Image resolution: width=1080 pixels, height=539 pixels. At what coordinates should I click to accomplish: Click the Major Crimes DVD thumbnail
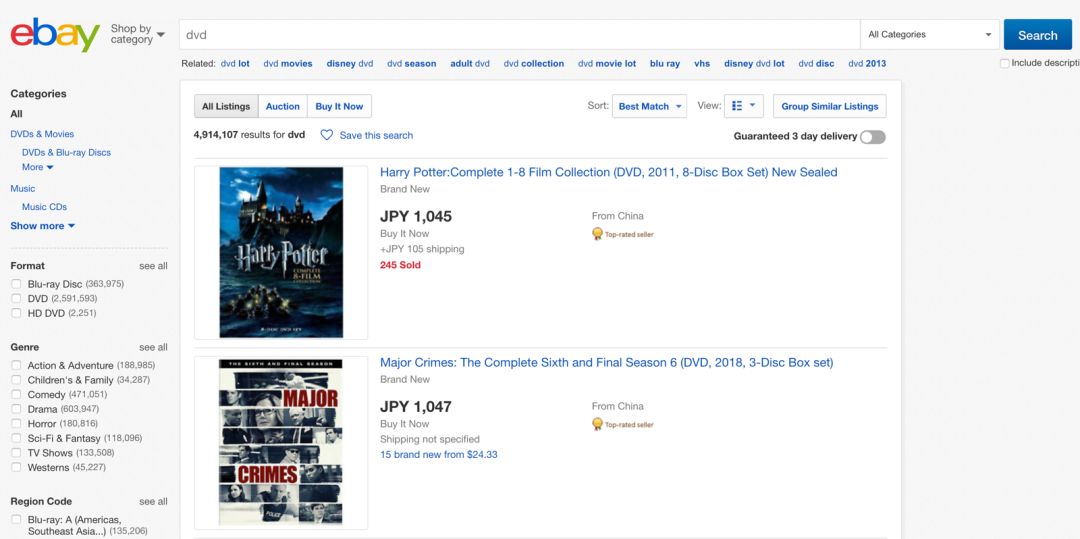click(x=281, y=443)
